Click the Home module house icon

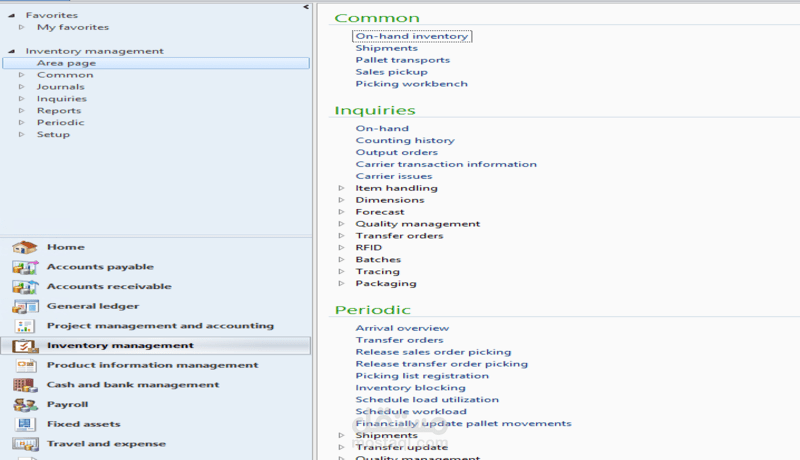(24, 247)
